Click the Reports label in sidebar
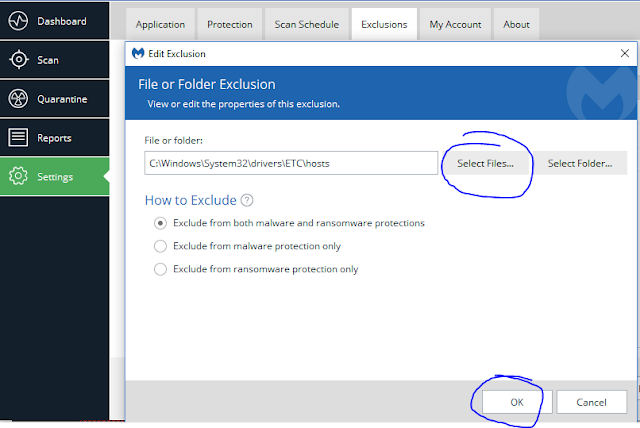The height and width of the screenshot is (428, 640). 54,138
